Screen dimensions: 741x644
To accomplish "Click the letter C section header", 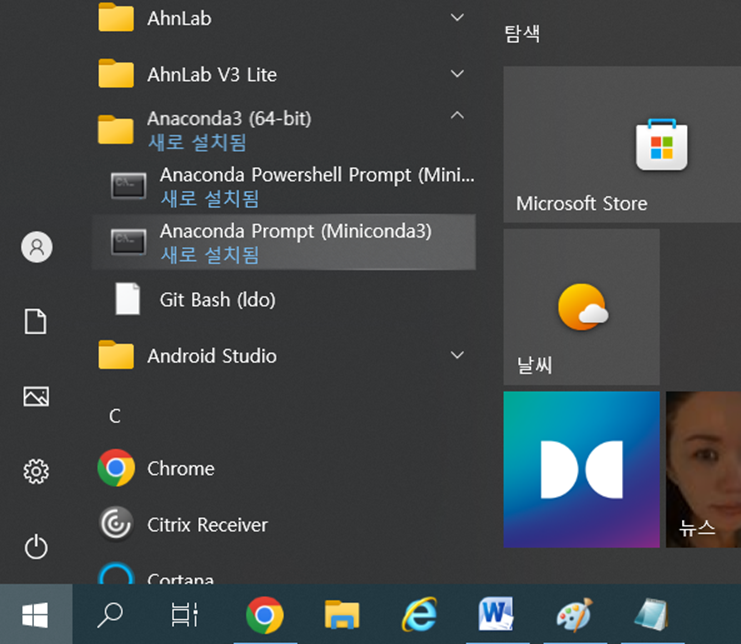I will pyautogui.click(x=115, y=416).
